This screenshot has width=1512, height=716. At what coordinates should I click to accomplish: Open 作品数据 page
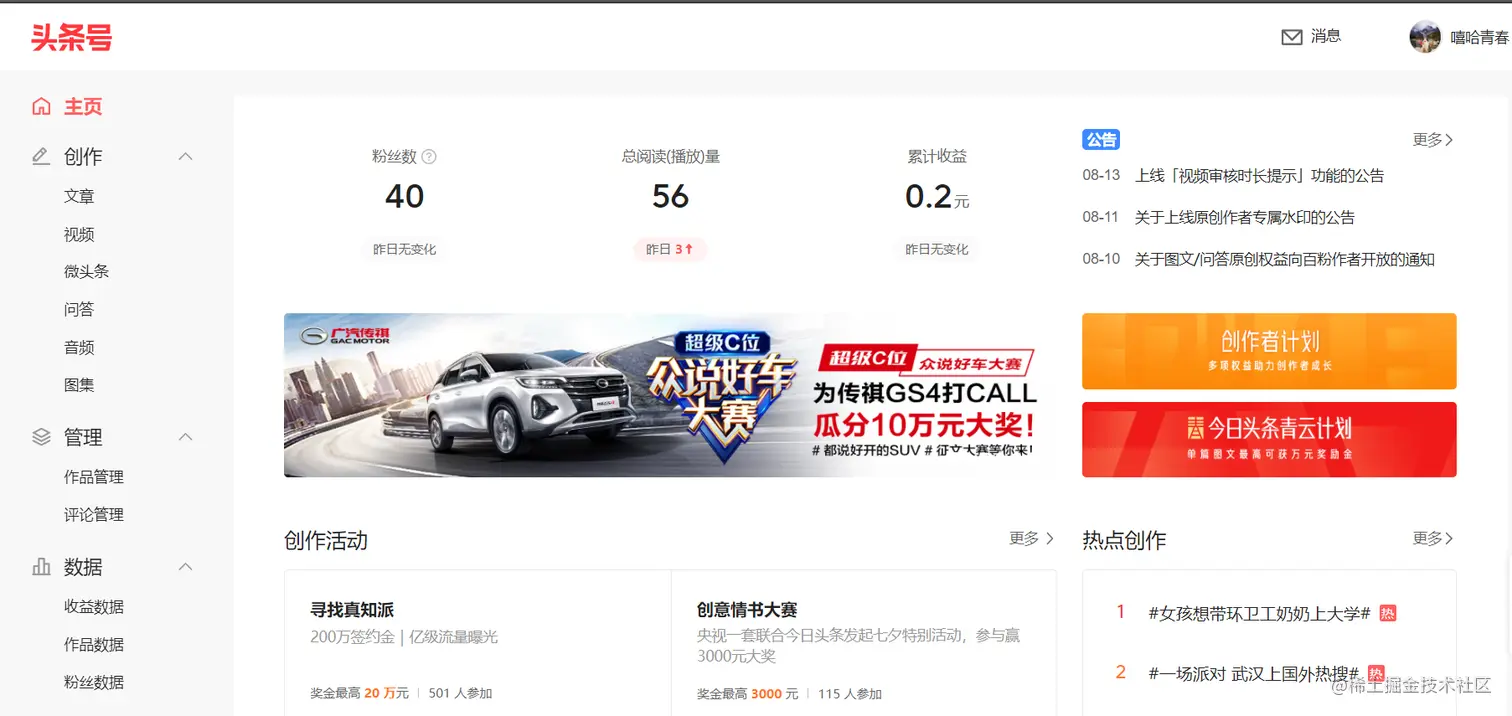coord(94,644)
